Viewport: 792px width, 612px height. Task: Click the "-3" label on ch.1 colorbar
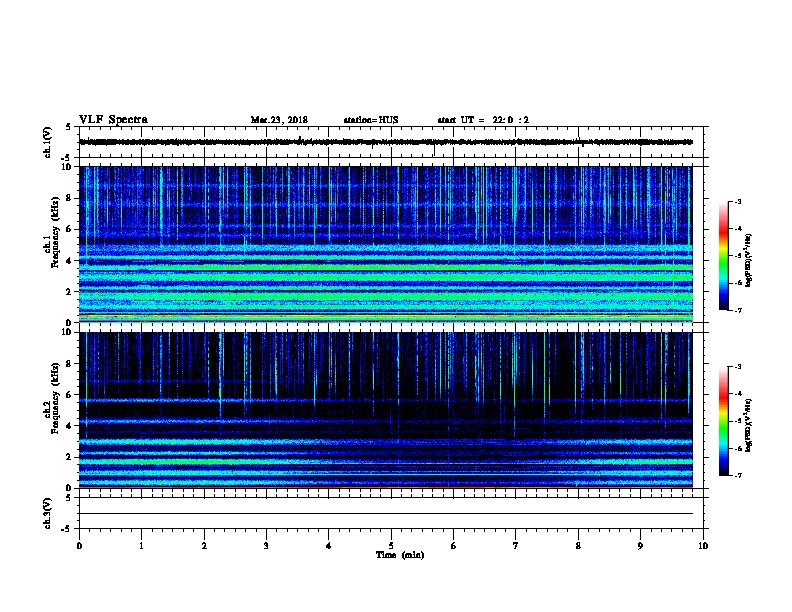click(738, 202)
